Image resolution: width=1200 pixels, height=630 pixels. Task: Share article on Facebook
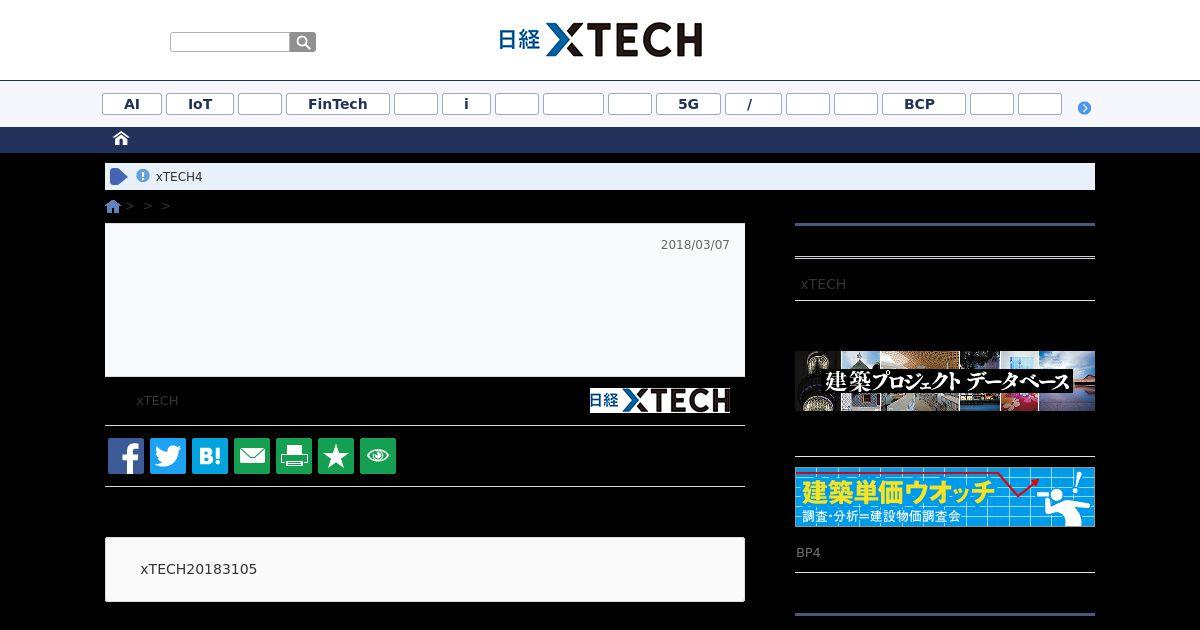pyautogui.click(x=126, y=456)
